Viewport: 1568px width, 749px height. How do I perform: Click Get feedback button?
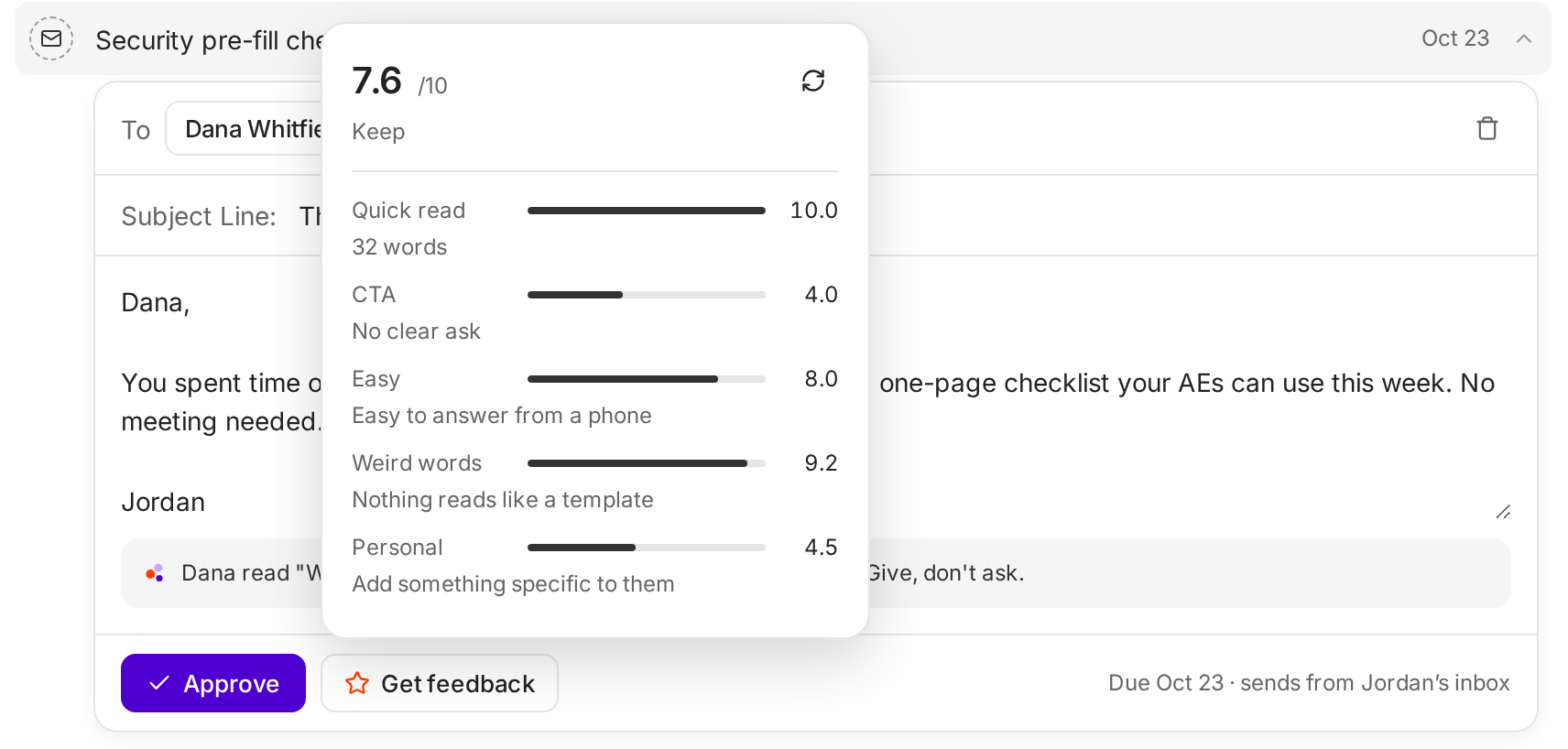pos(440,683)
